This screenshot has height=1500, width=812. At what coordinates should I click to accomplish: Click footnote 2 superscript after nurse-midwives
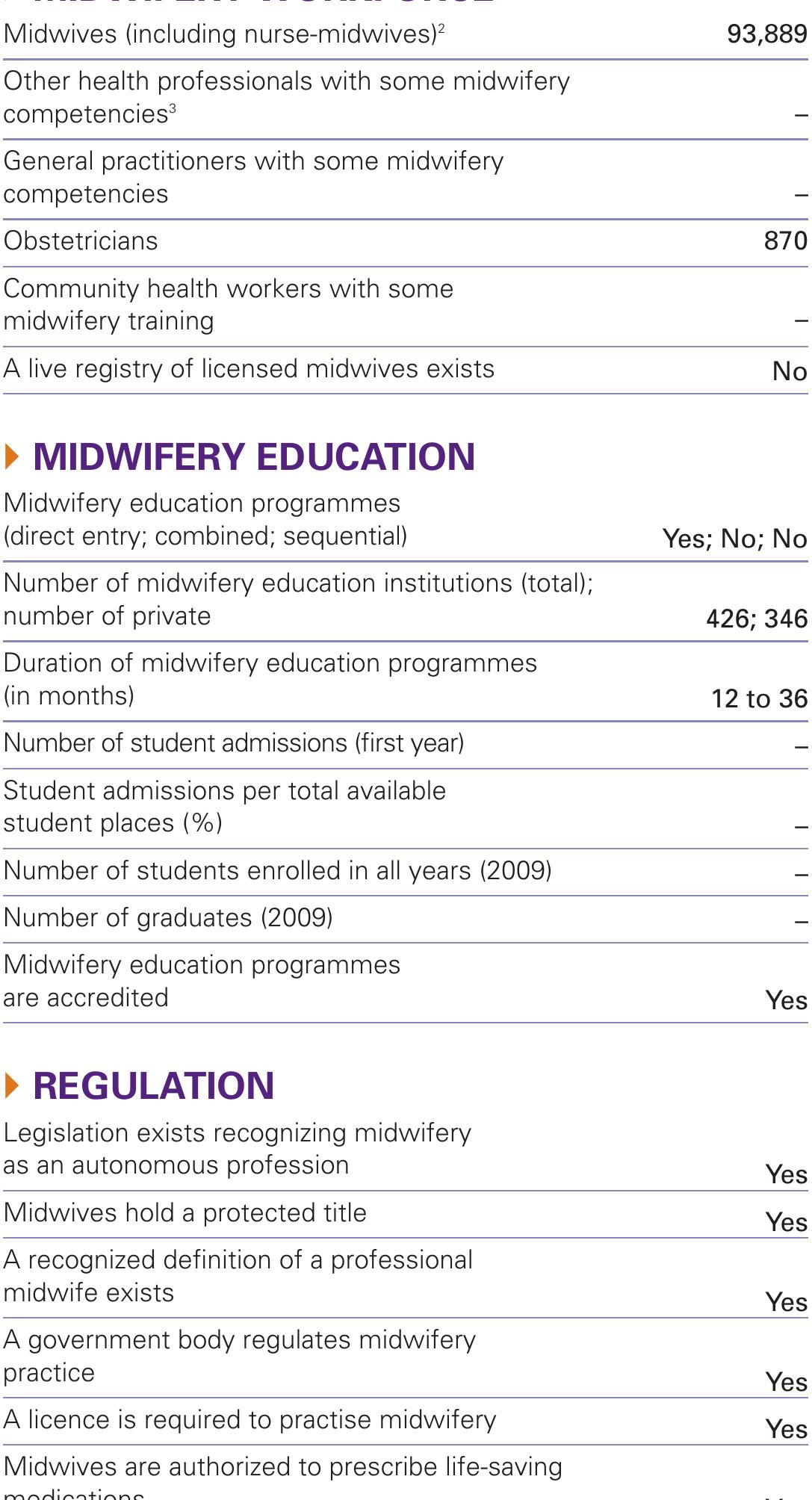point(441,28)
